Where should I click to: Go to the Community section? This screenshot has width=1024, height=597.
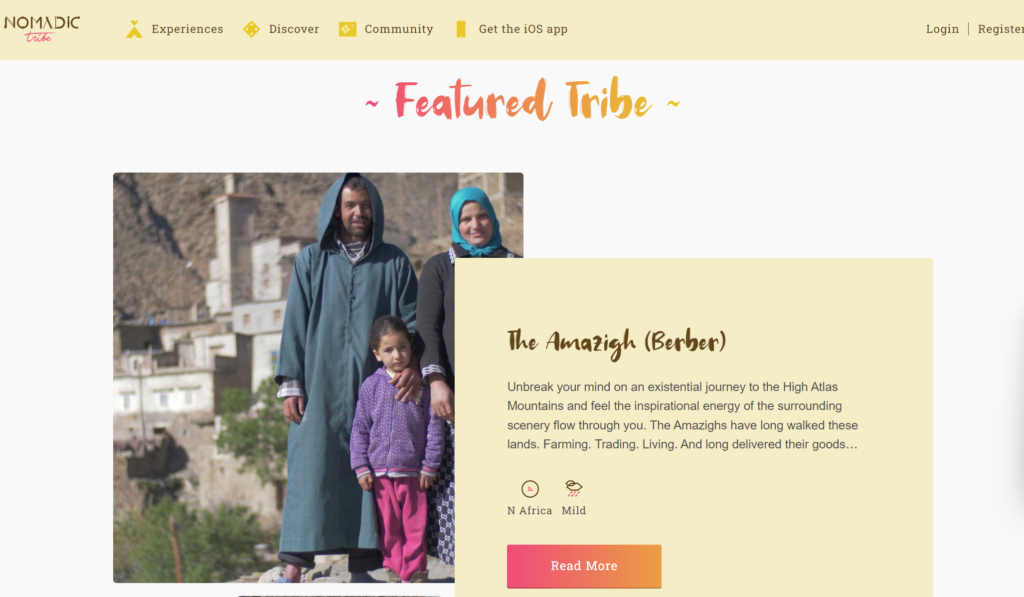pyautogui.click(x=398, y=29)
